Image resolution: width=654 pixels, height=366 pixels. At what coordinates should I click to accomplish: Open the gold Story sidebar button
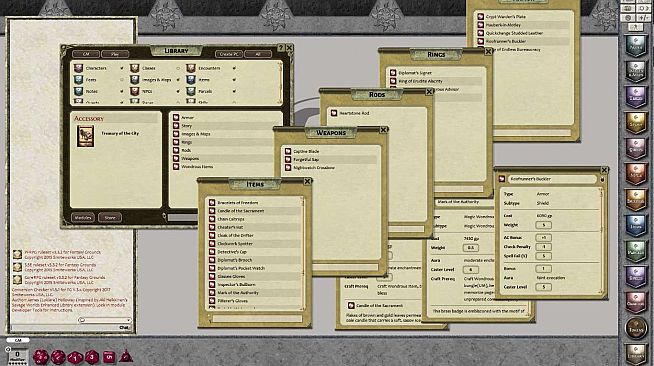pyautogui.click(x=636, y=123)
